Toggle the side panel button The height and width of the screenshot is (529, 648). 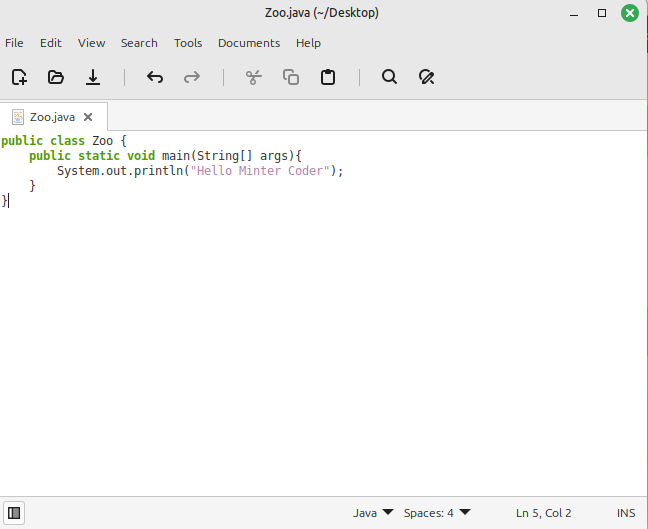15,513
